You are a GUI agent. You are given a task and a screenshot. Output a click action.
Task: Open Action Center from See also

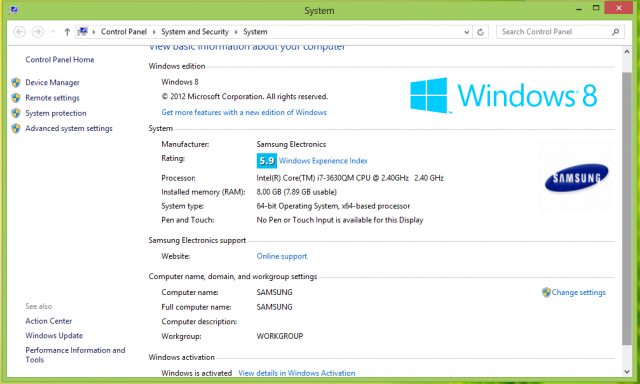[49, 321]
